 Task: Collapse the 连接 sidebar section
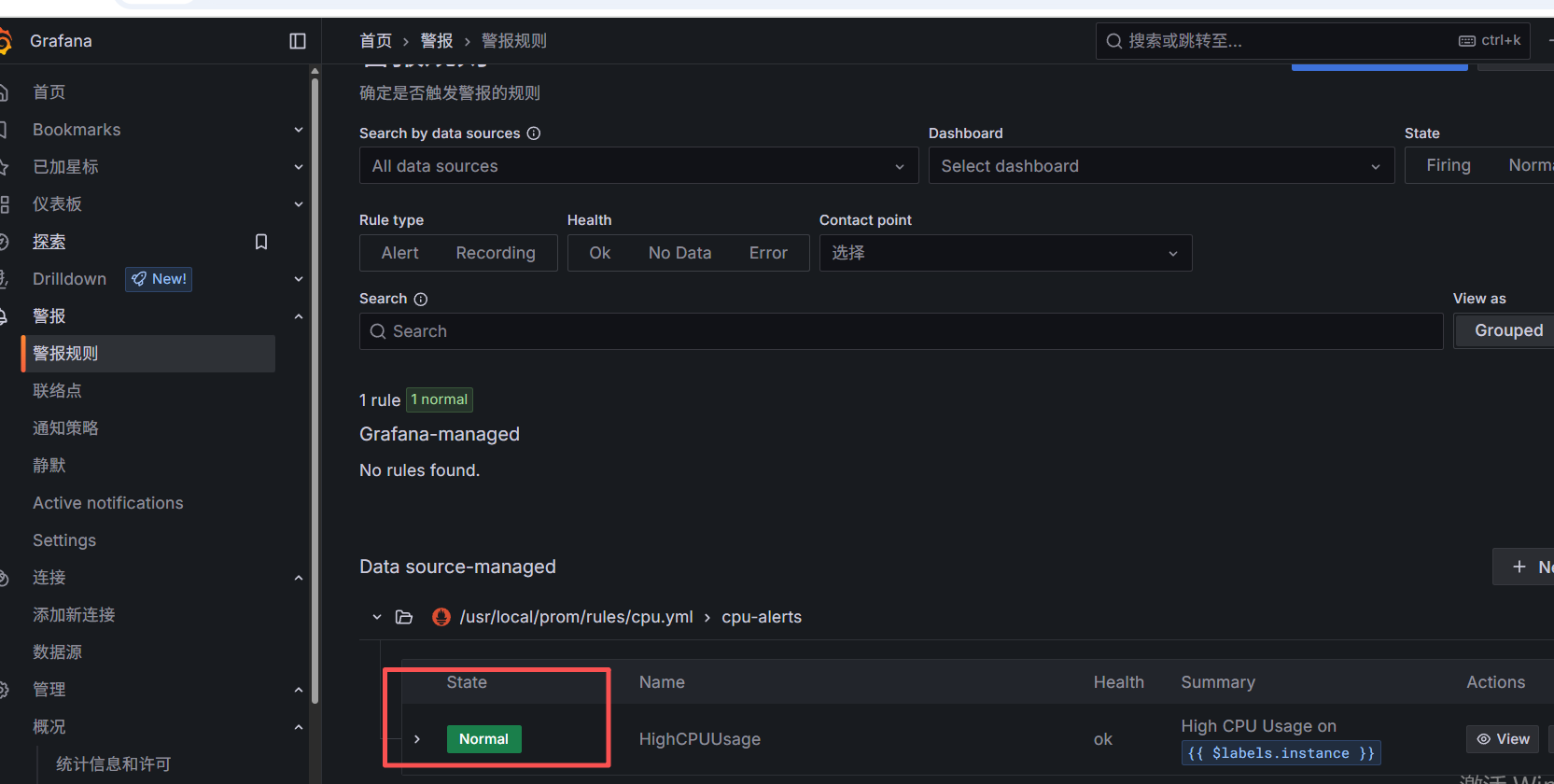[x=299, y=578]
